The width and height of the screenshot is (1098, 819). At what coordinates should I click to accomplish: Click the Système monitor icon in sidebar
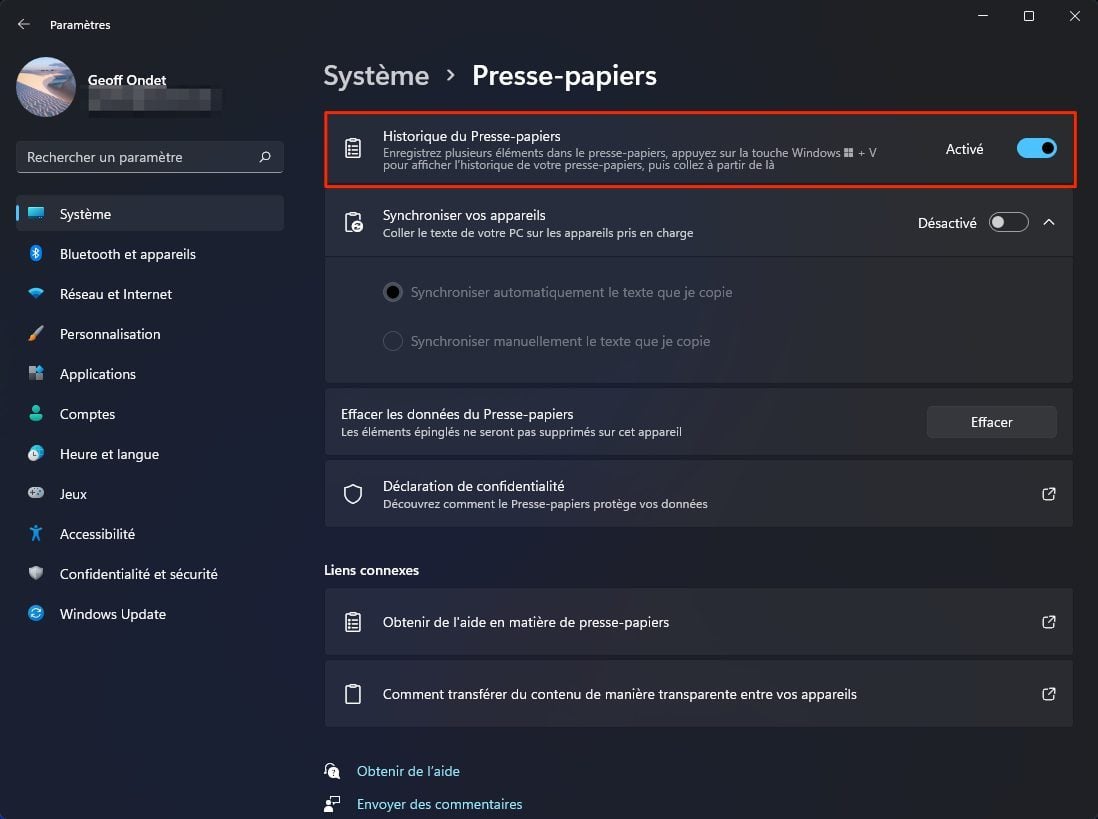(36, 213)
